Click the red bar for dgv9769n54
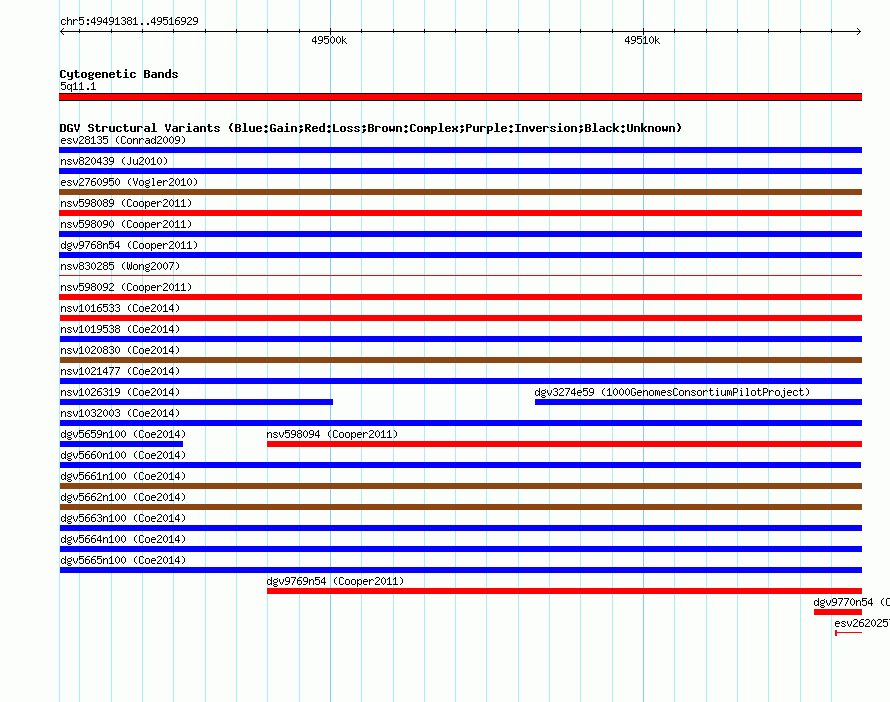 (x=564, y=591)
